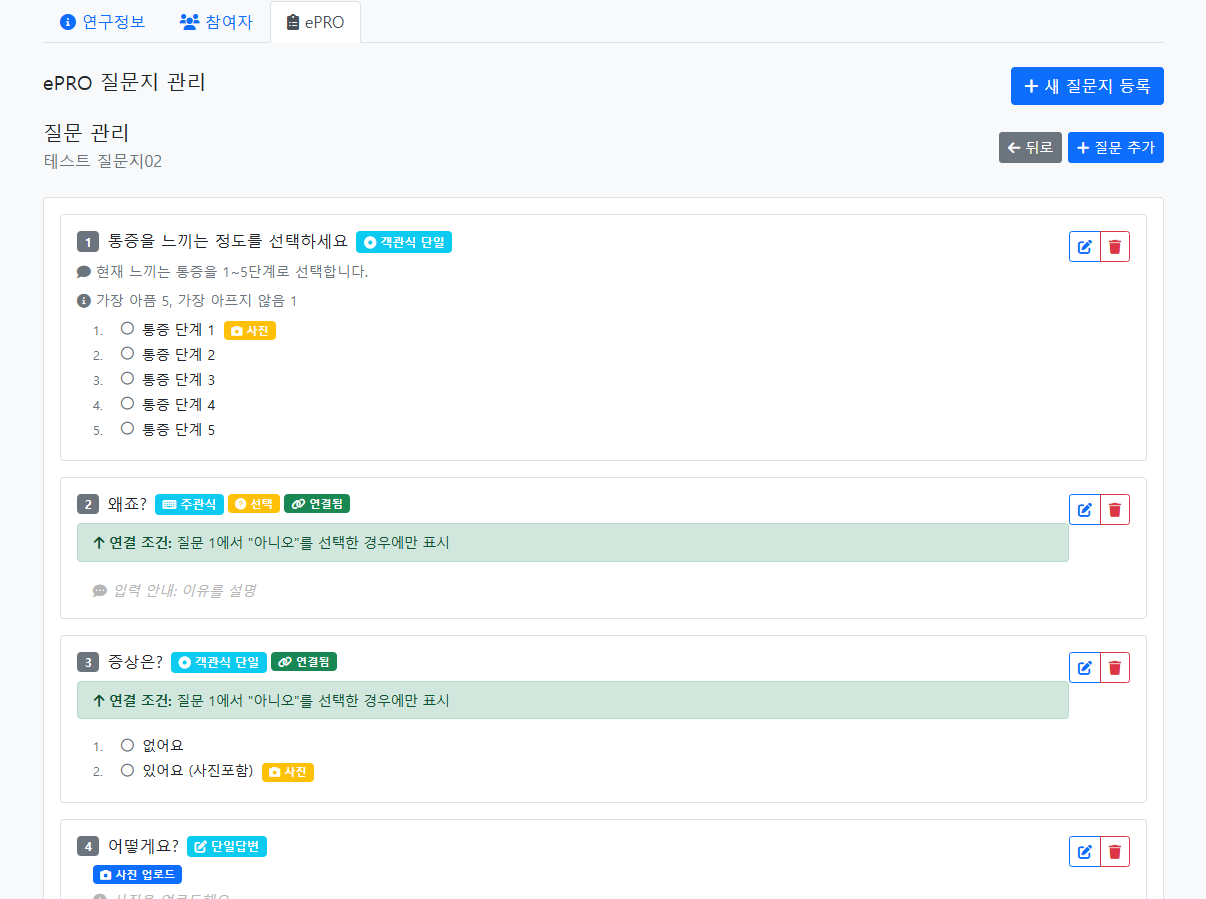Switch to the 연구정보 tab
The image size is (1206, 899).
tap(102, 21)
